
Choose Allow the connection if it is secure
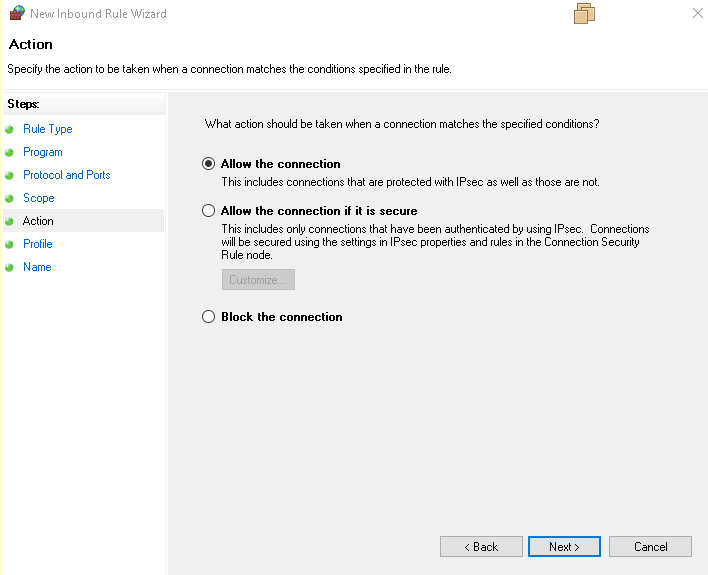point(209,211)
